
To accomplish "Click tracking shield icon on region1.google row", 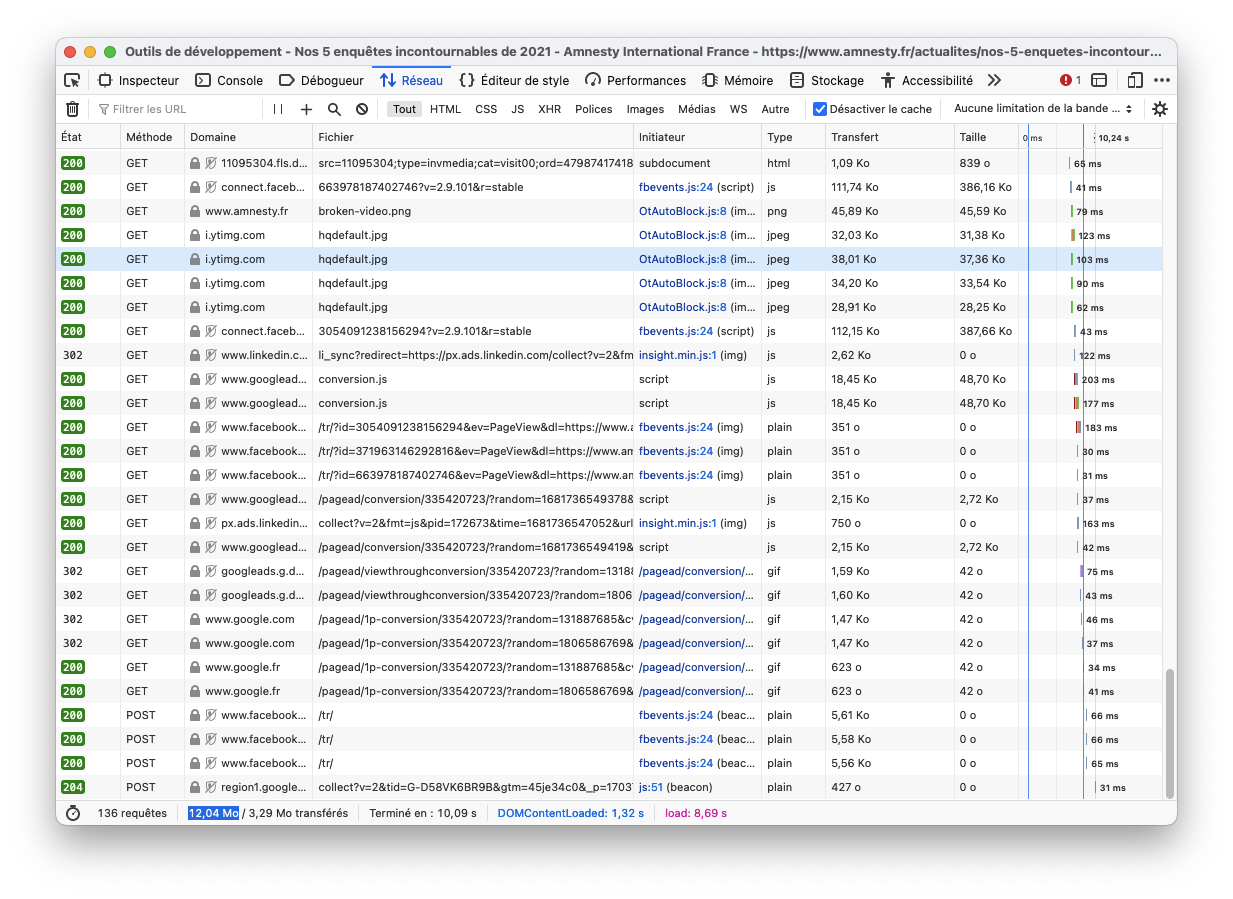I will pyautogui.click(x=211, y=787).
